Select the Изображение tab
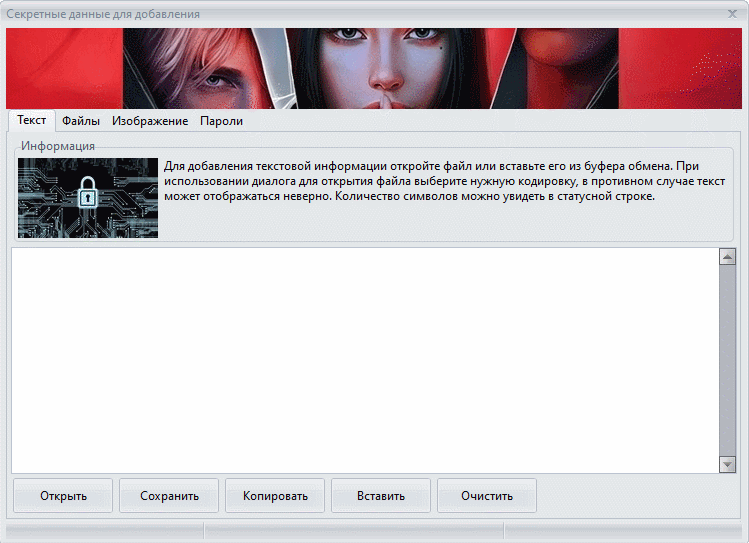749x543 pixels. [150, 121]
